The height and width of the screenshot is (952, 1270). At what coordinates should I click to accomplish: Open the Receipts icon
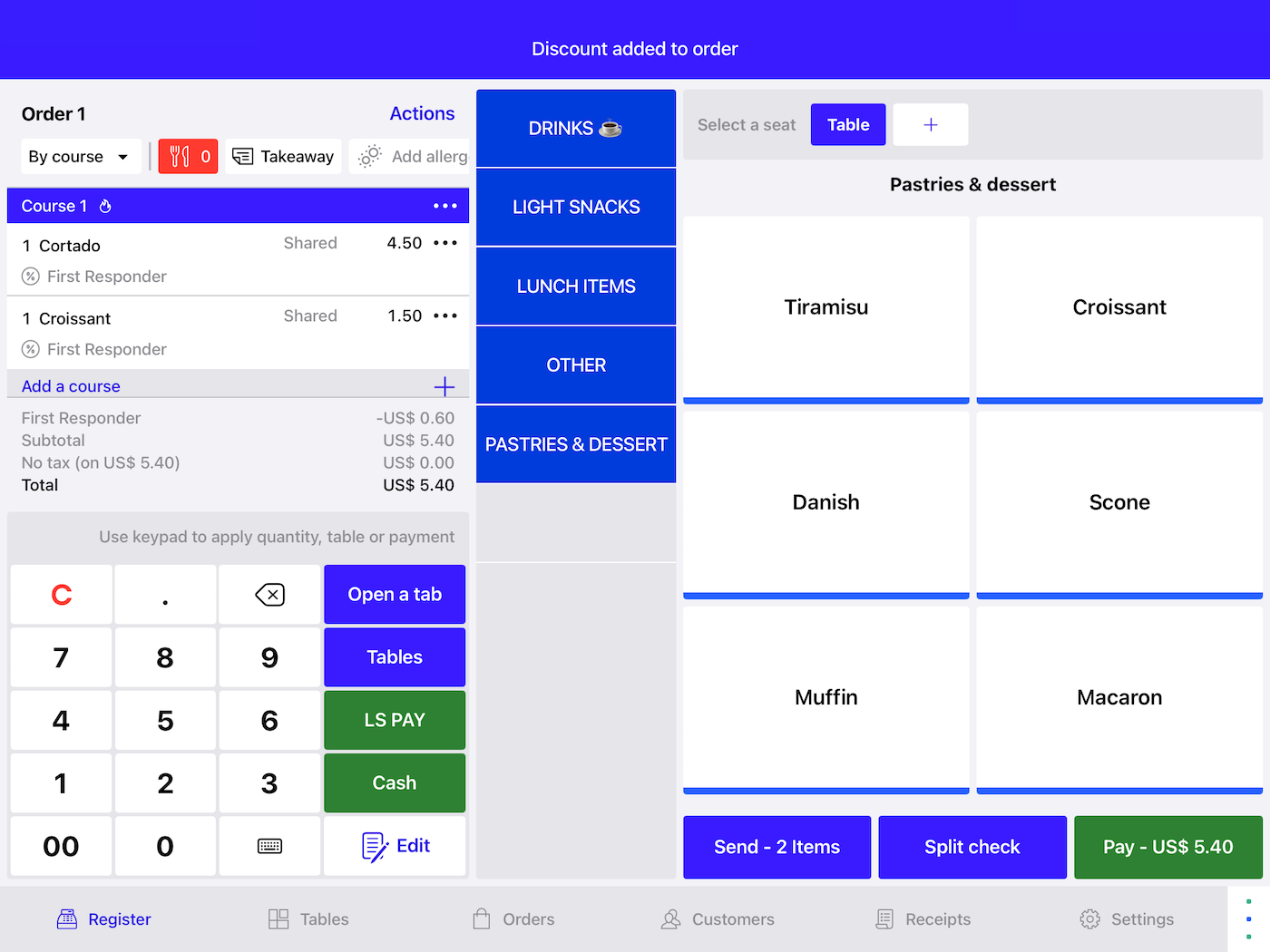coord(884,918)
